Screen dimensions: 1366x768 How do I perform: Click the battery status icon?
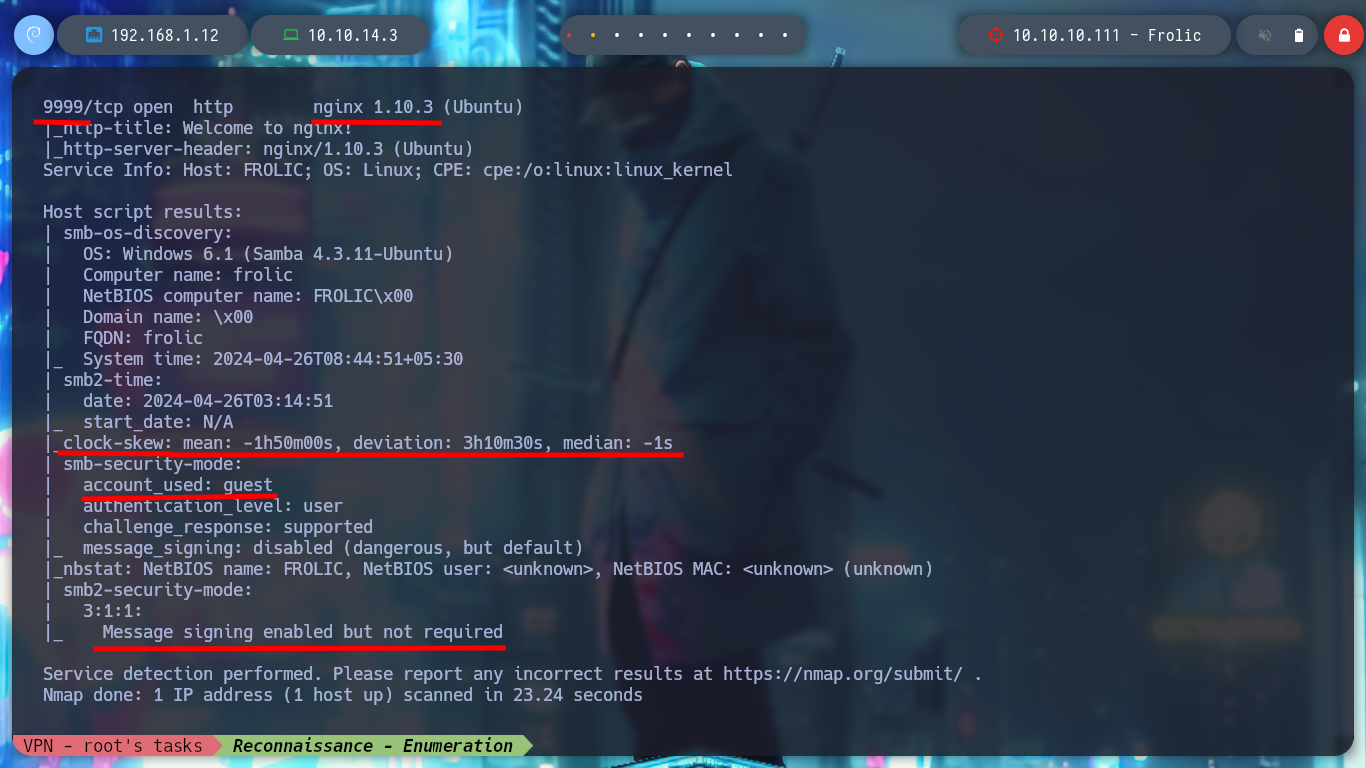coord(1299,35)
